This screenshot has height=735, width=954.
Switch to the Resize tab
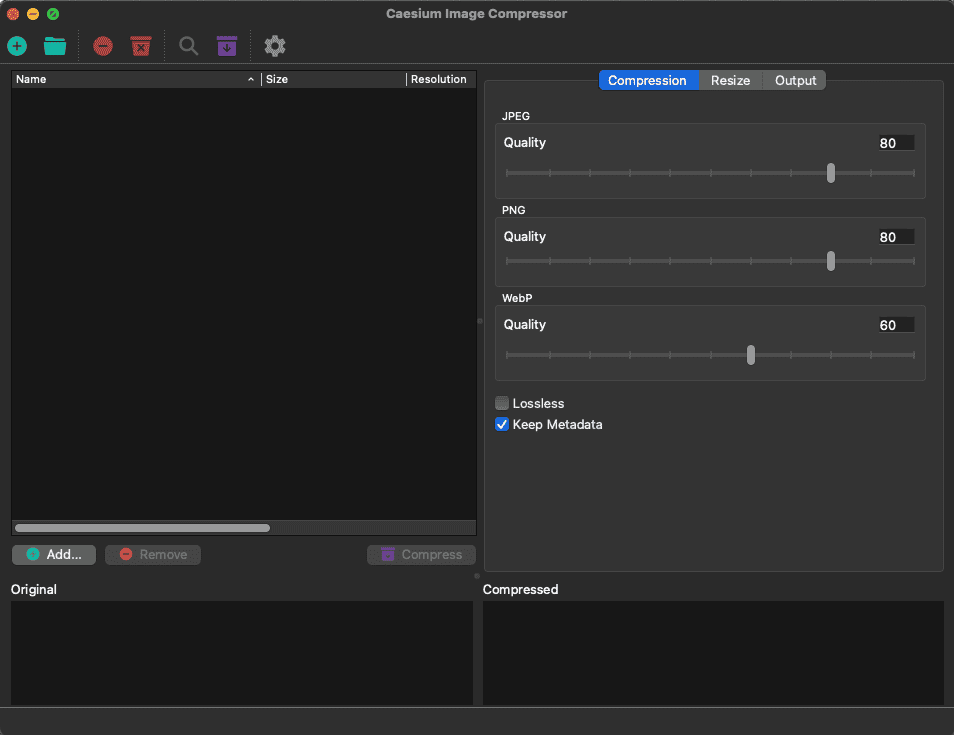(730, 80)
